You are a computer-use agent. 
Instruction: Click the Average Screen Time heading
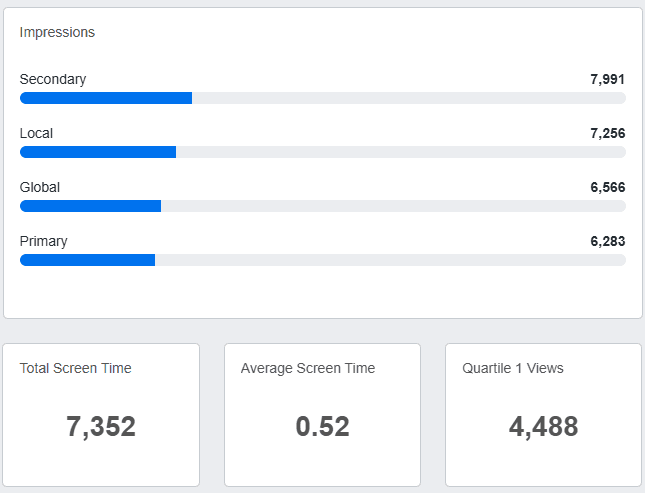[308, 368]
